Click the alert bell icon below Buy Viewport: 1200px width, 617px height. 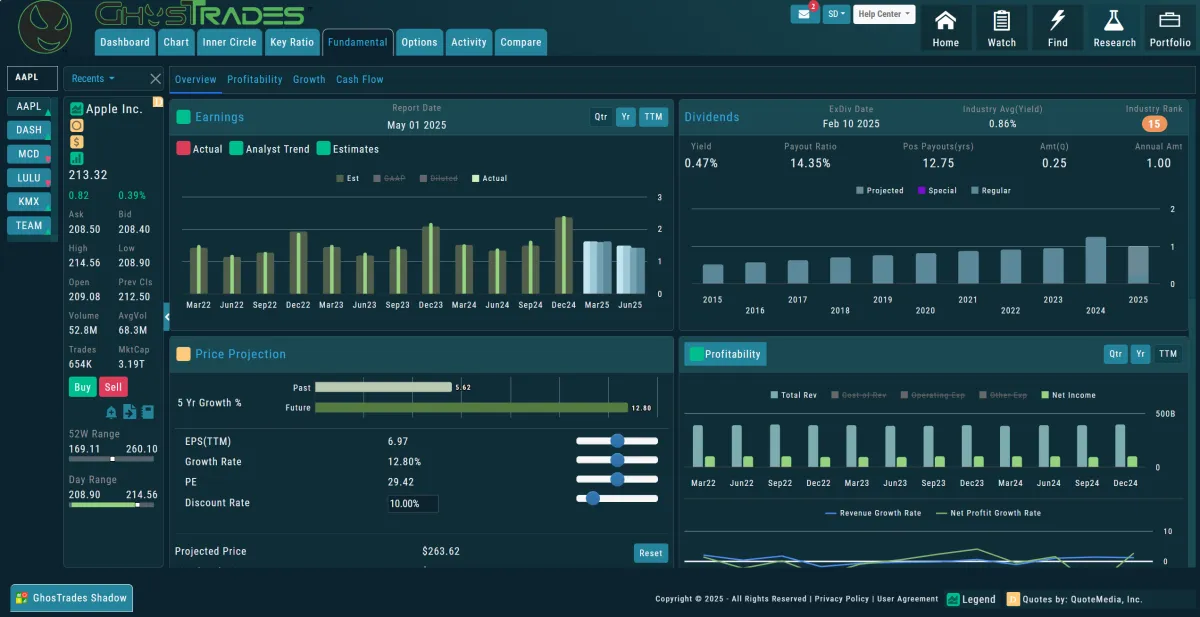click(x=111, y=412)
